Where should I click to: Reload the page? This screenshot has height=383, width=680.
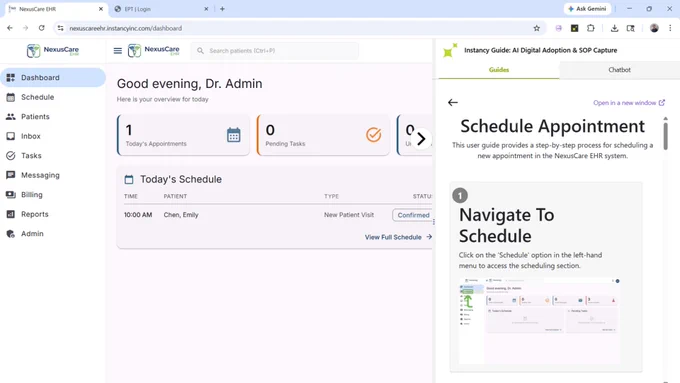[x=42, y=28]
